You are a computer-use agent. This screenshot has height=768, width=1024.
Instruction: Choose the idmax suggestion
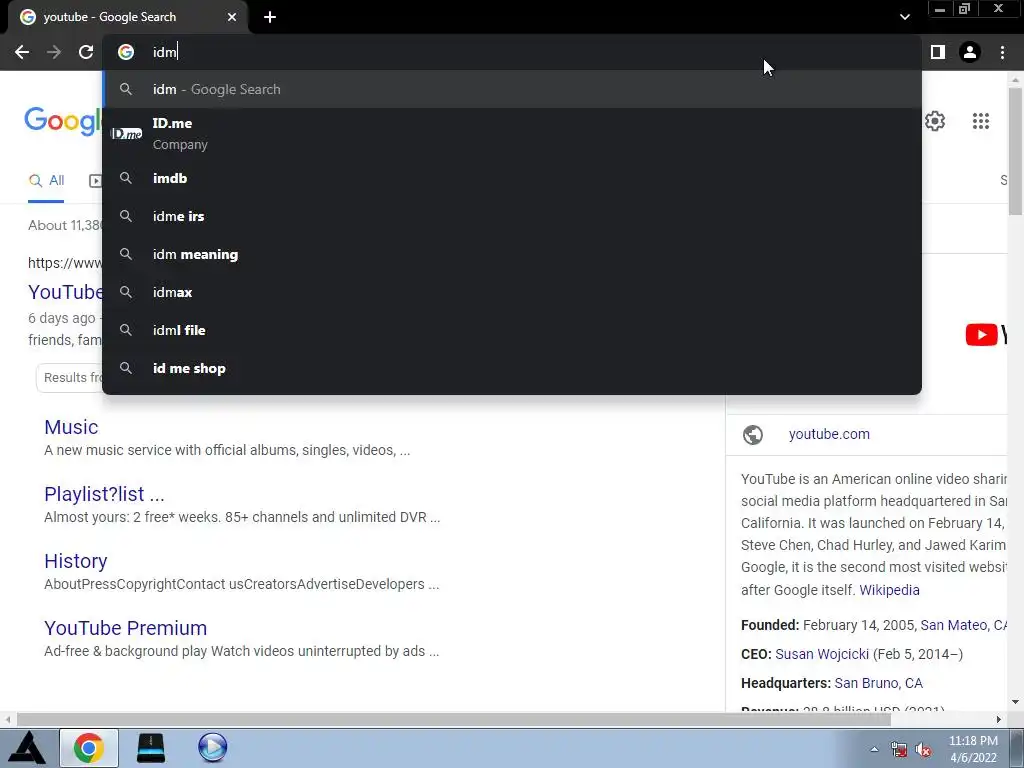pyautogui.click(x=512, y=292)
